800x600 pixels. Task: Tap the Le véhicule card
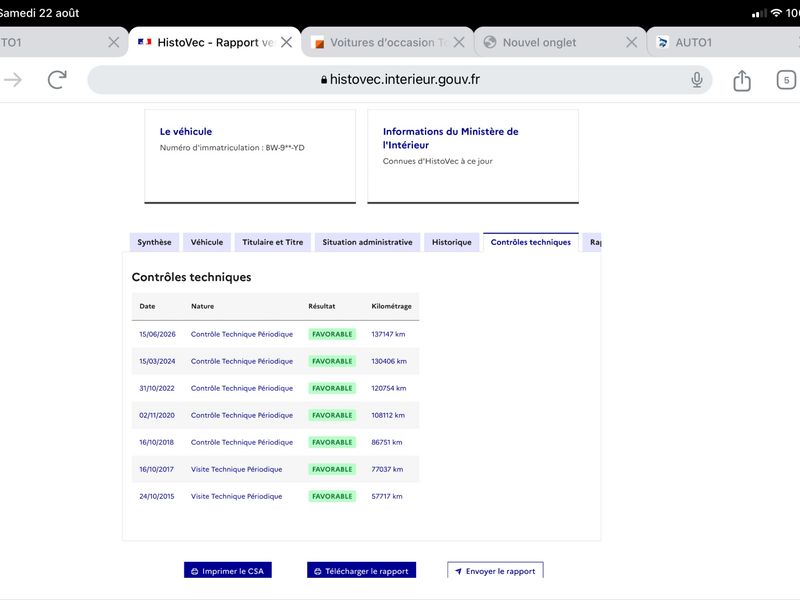pos(250,156)
